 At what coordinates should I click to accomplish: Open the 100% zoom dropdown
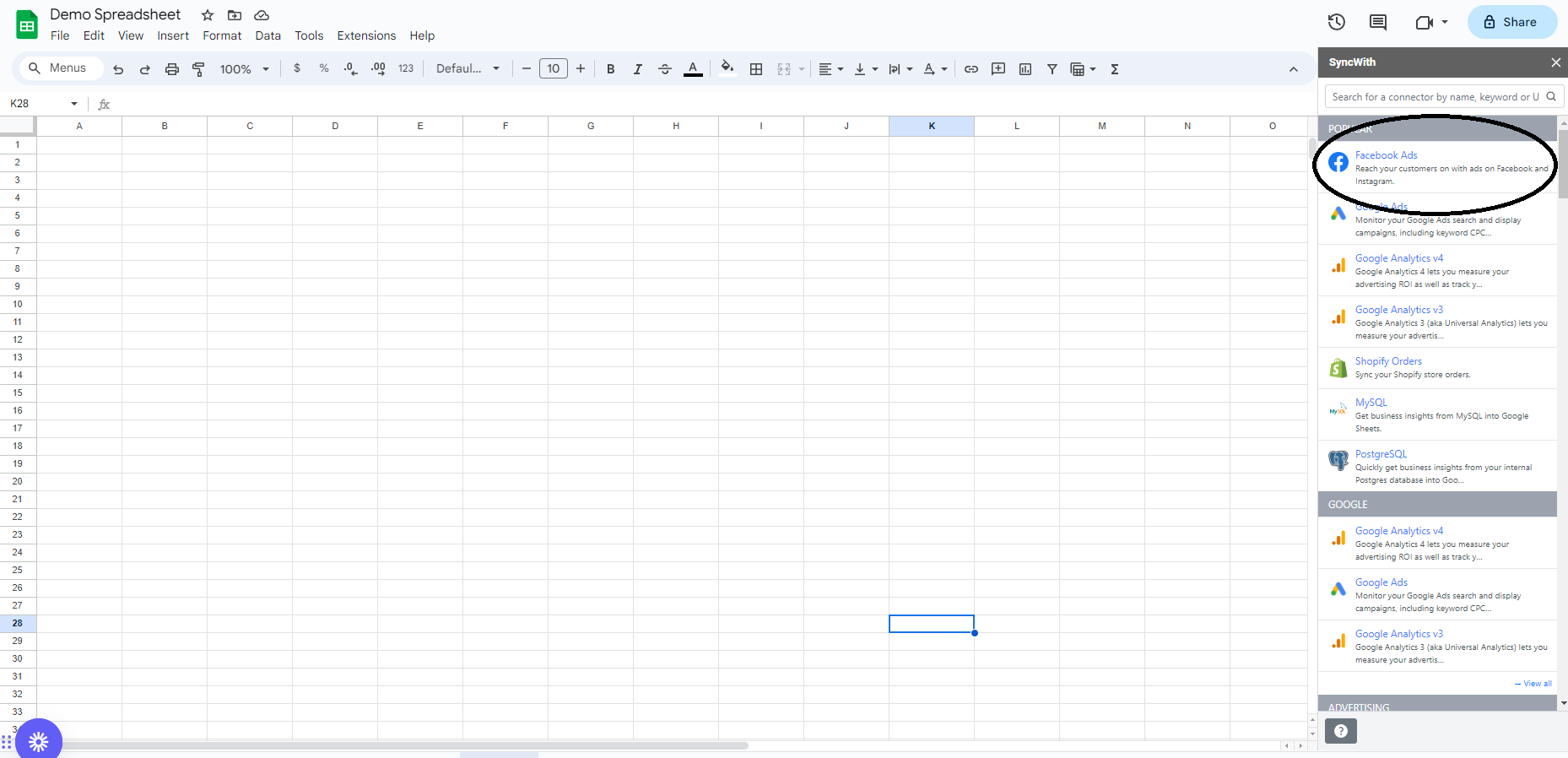click(244, 69)
